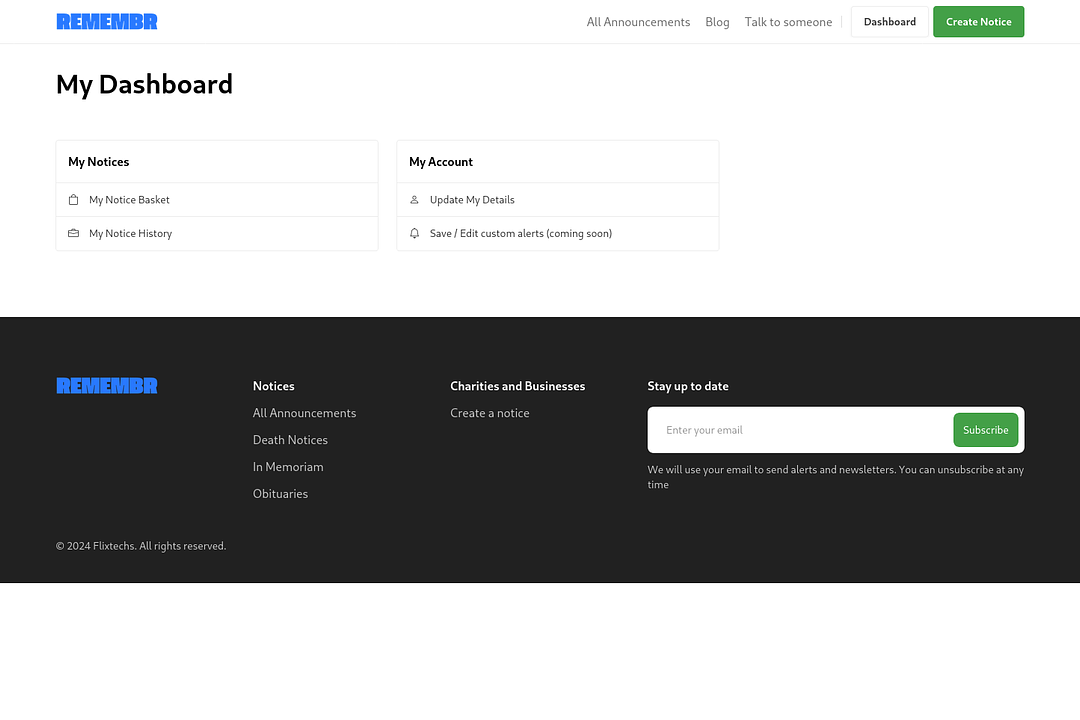Go to In Memoriam in the footer
The height and width of the screenshot is (720, 1080).
click(288, 467)
